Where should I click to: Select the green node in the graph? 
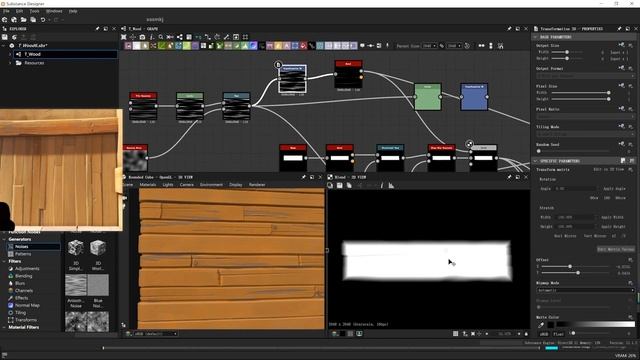tap(427, 97)
